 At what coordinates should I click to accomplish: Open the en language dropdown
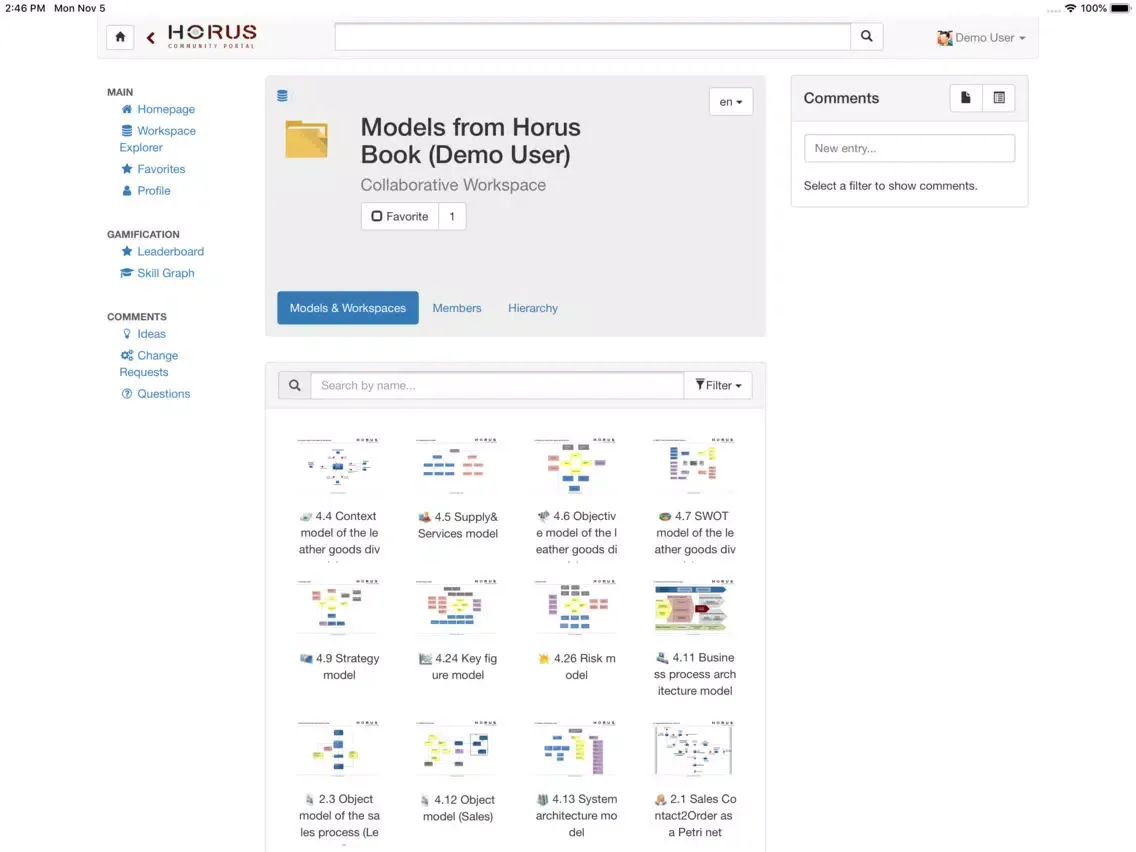730,101
